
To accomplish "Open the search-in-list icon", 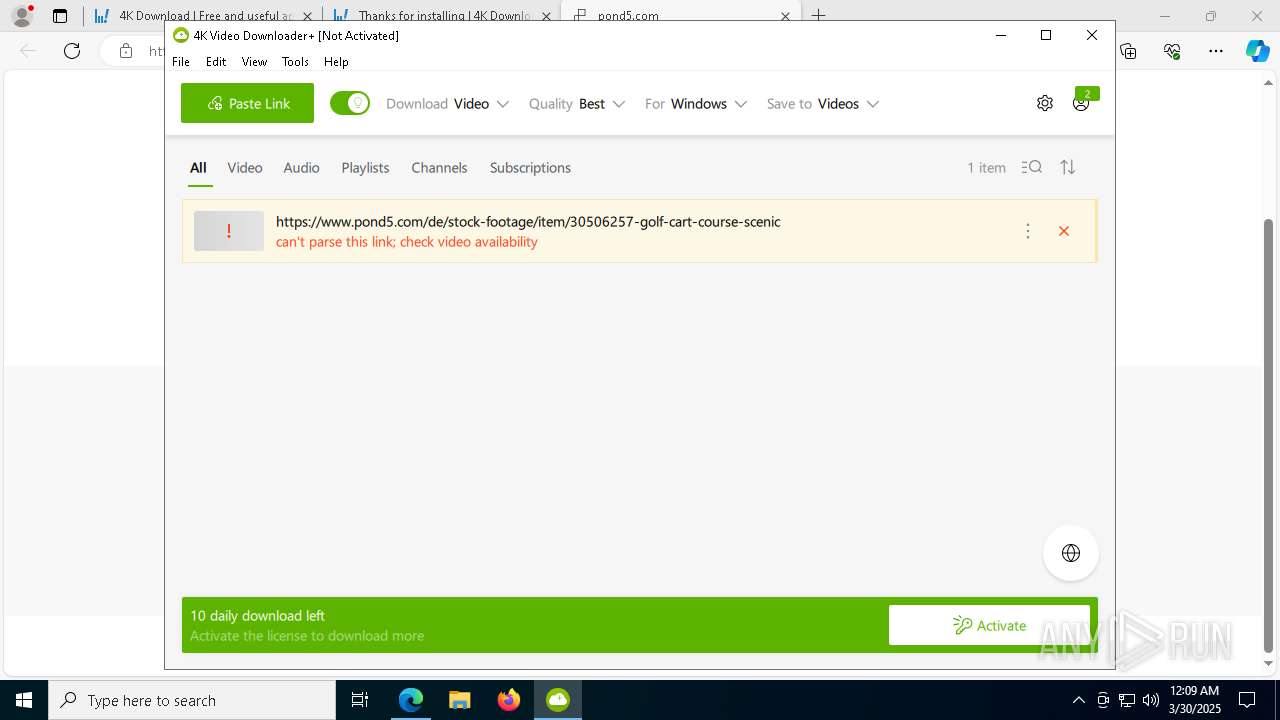I will pos(1032,167).
